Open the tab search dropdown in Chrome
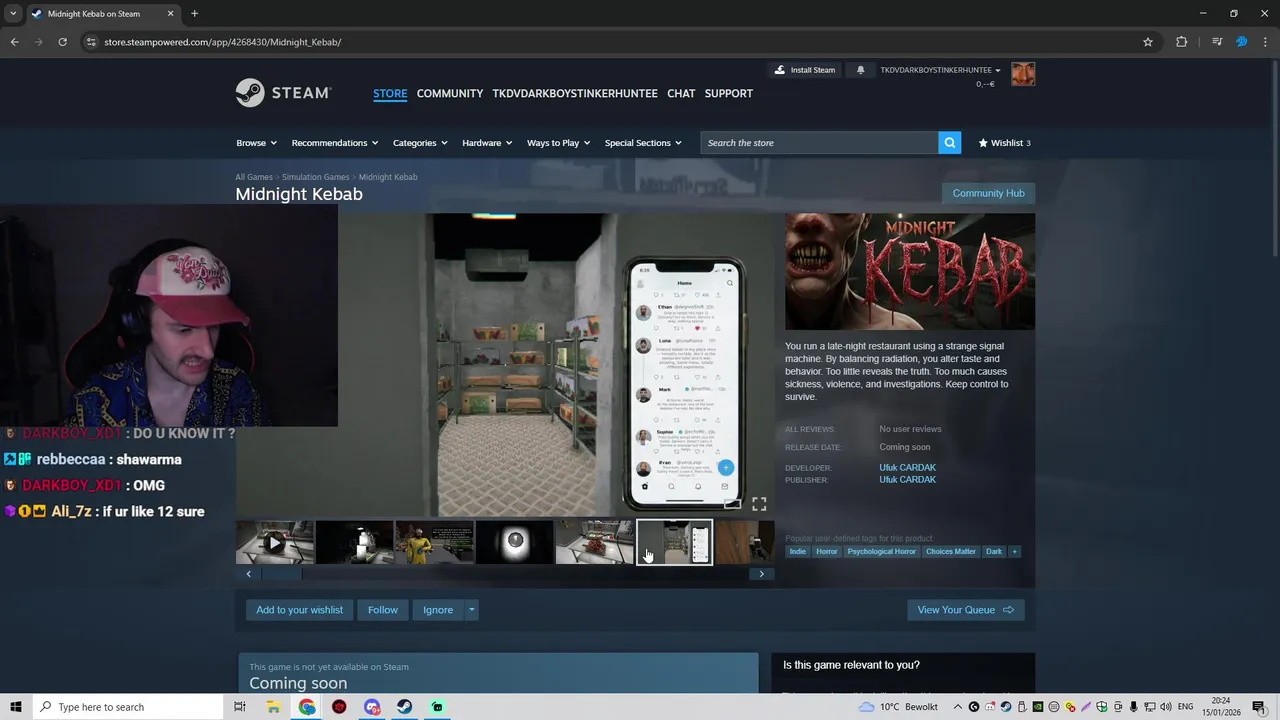 tap(13, 14)
